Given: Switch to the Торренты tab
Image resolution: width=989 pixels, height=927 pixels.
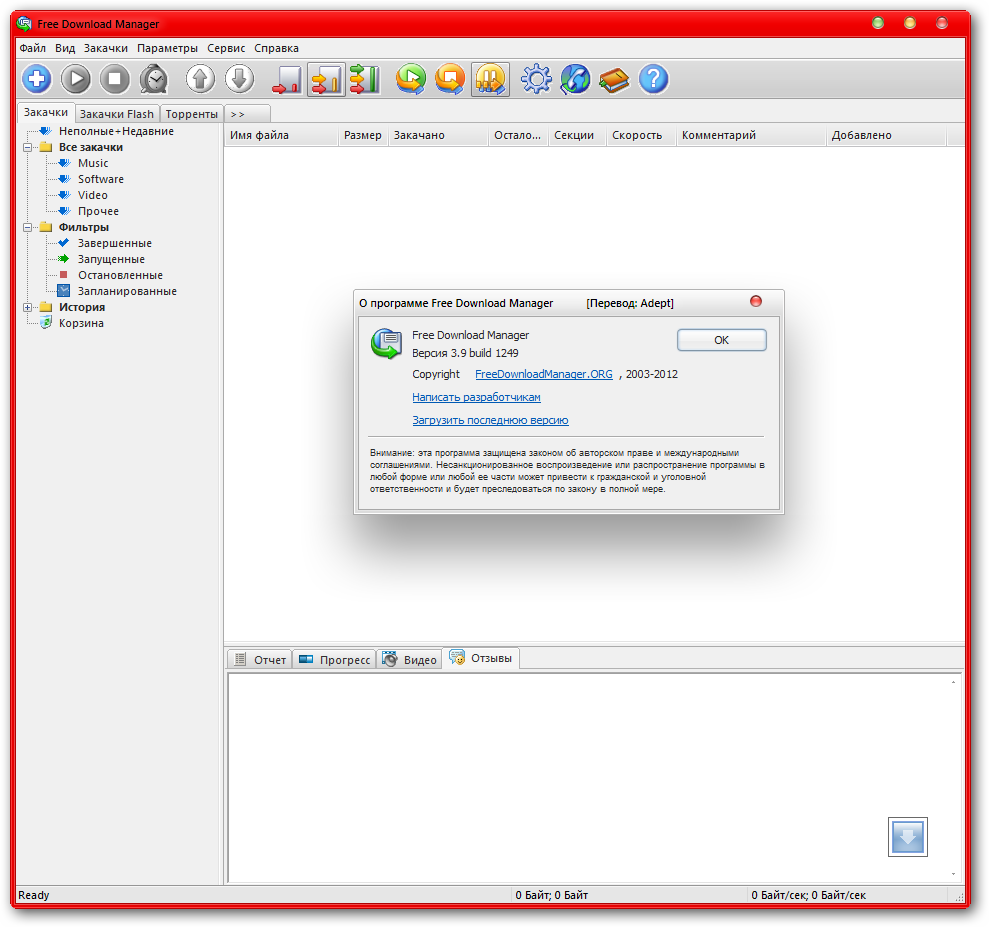Looking at the screenshot, I should coord(192,114).
